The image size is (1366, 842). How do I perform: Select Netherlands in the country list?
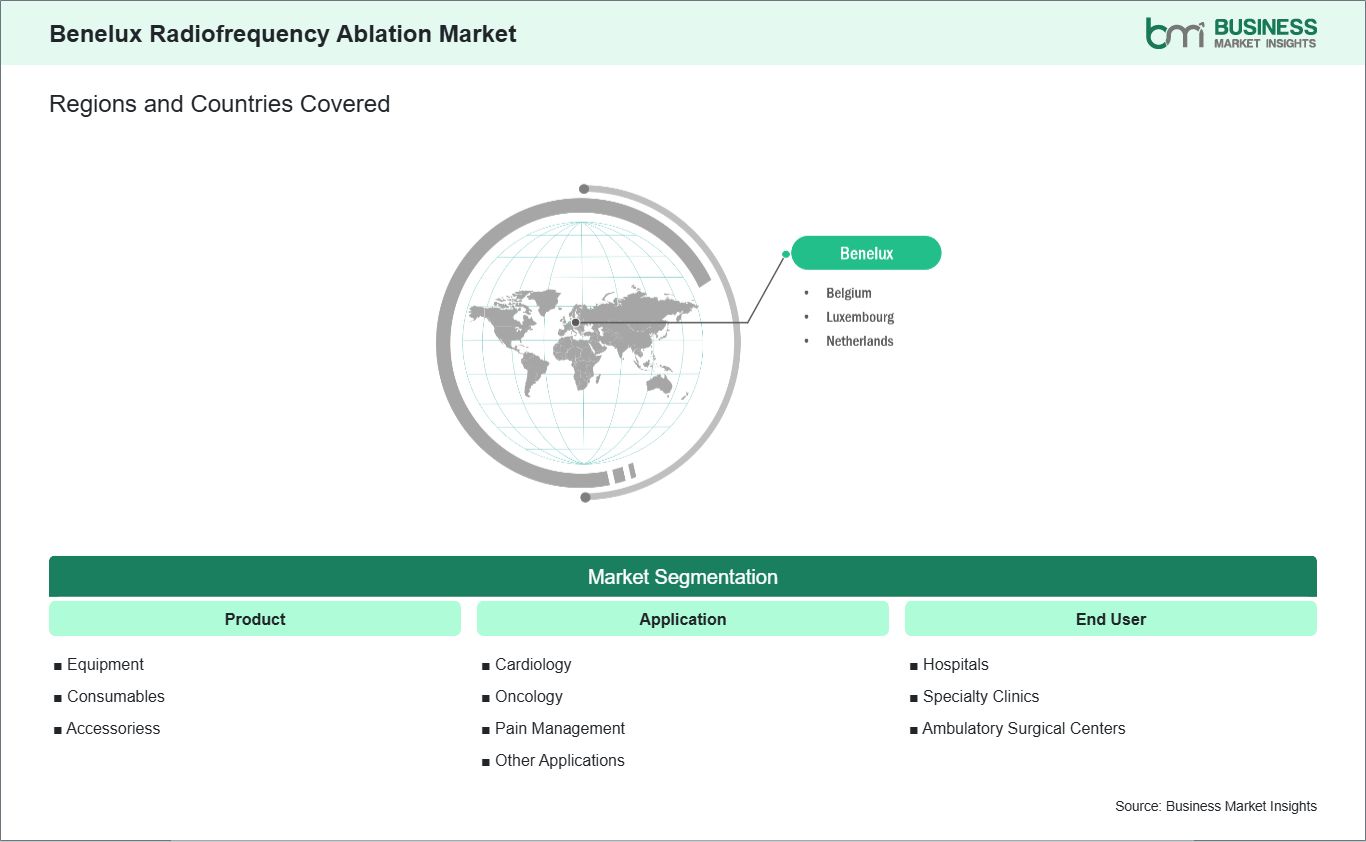[x=860, y=341]
